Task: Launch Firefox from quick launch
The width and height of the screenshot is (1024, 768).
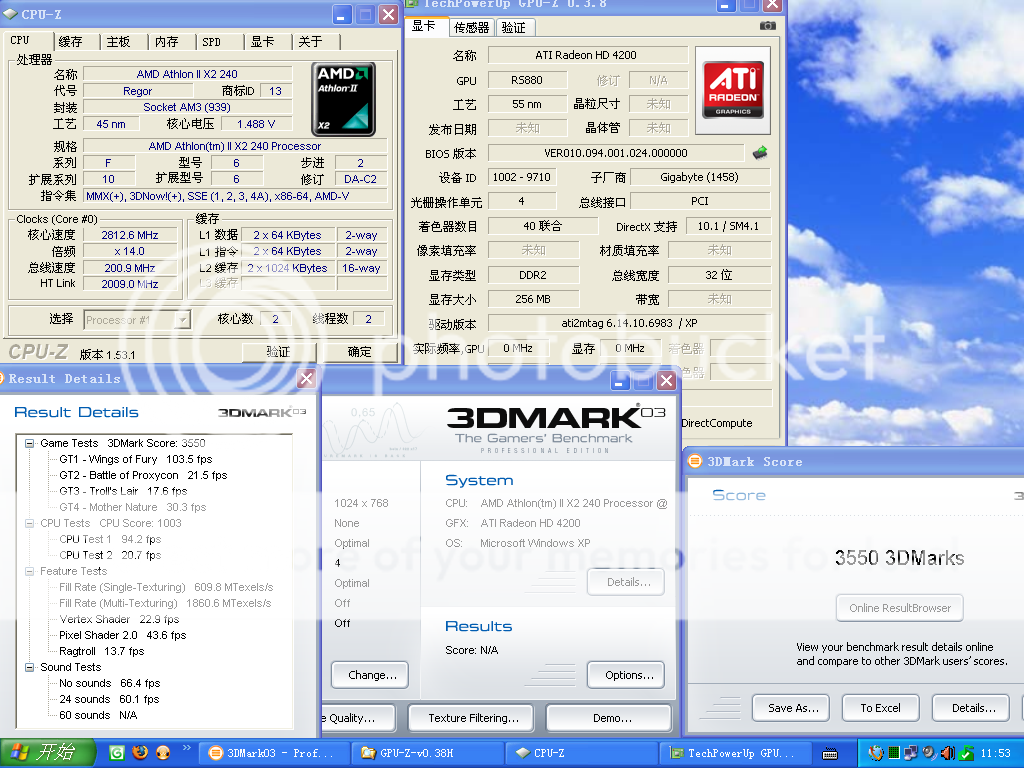Action: click(140, 752)
